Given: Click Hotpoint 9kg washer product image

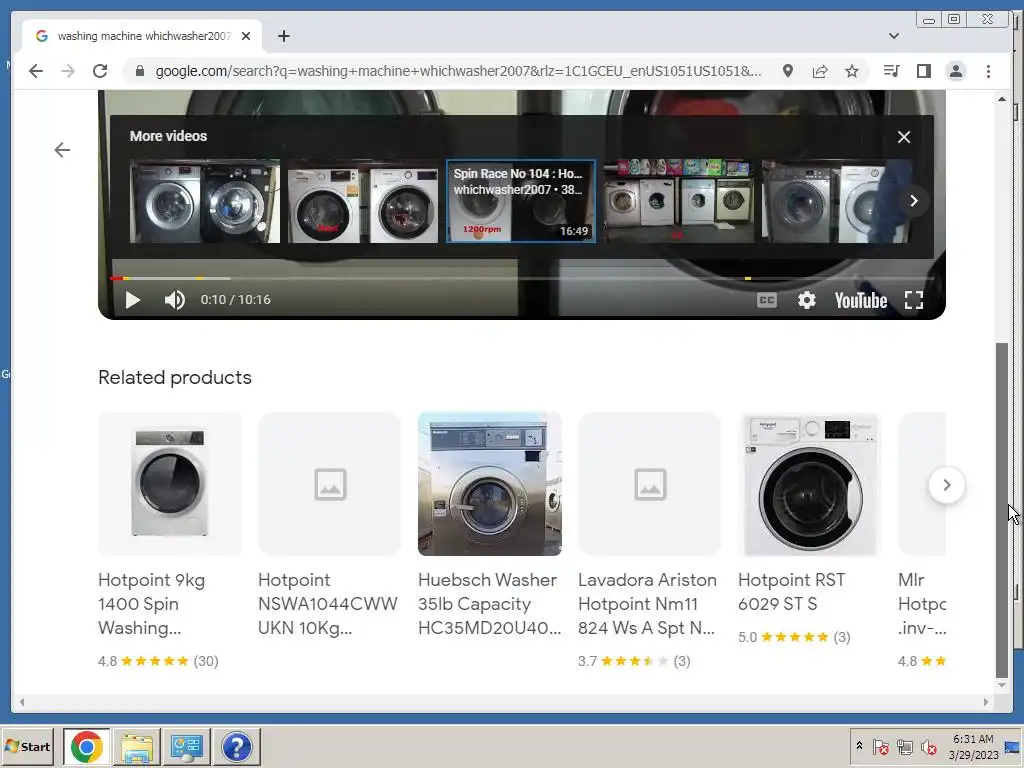Looking at the screenshot, I should [170, 484].
